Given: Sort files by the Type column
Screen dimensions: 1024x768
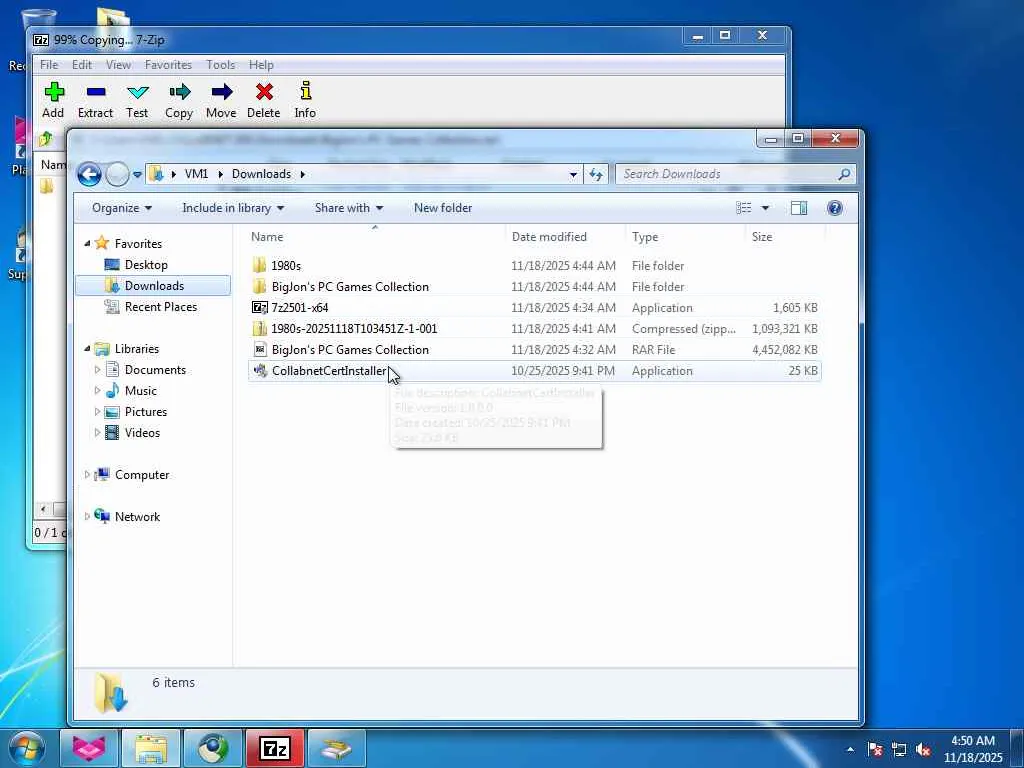Looking at the screenshot, I should (x=684, y=236).
